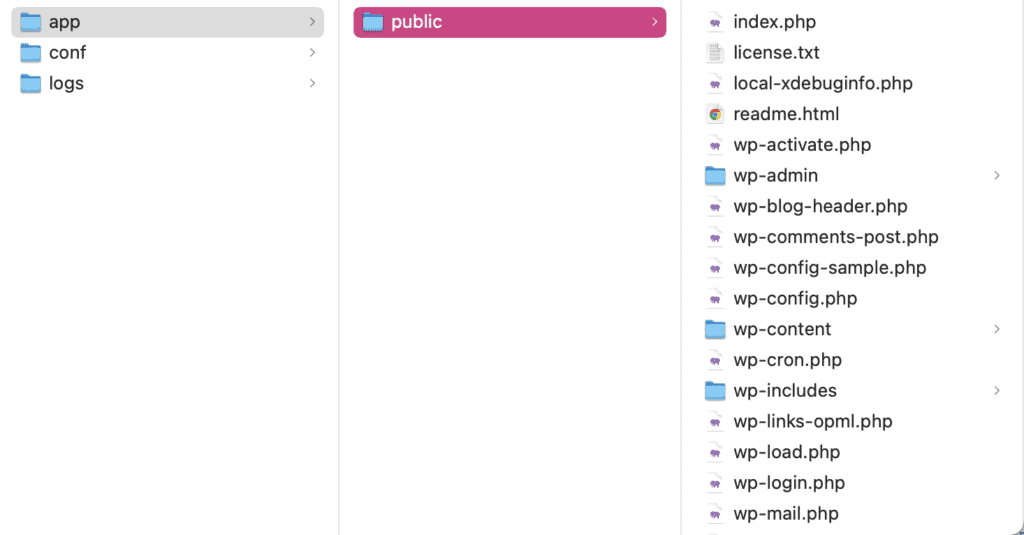1024x535 pixels.
Task: Click the logs folder icon
Action: click(x=30, y=84)
